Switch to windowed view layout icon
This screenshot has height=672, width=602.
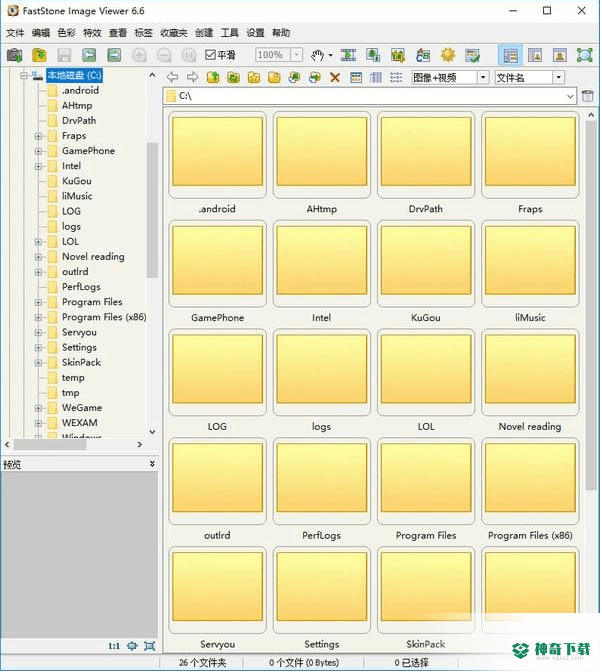tap(535, 55)
